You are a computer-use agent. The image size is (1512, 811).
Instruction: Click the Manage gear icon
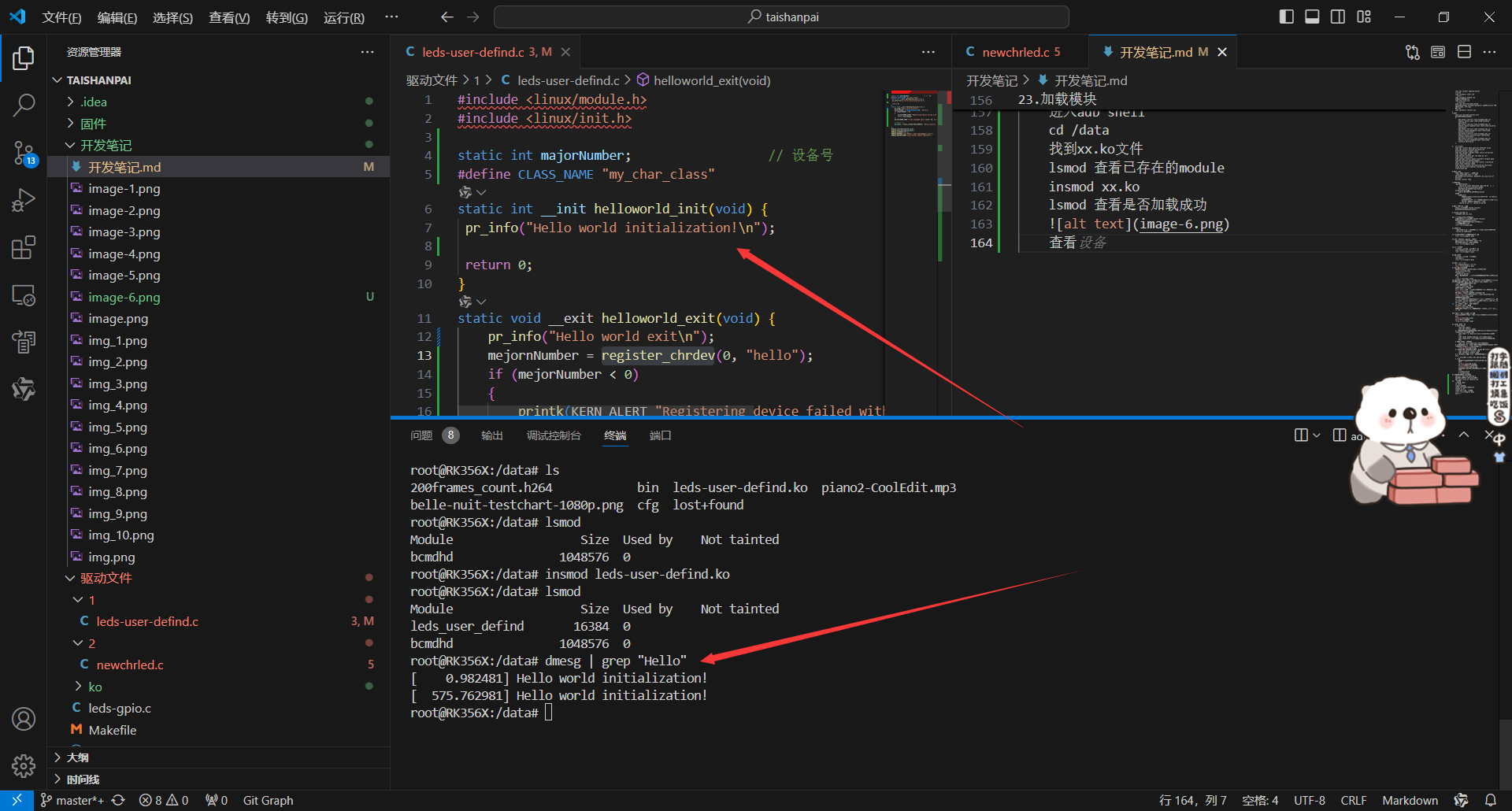(x=24, y=765)
